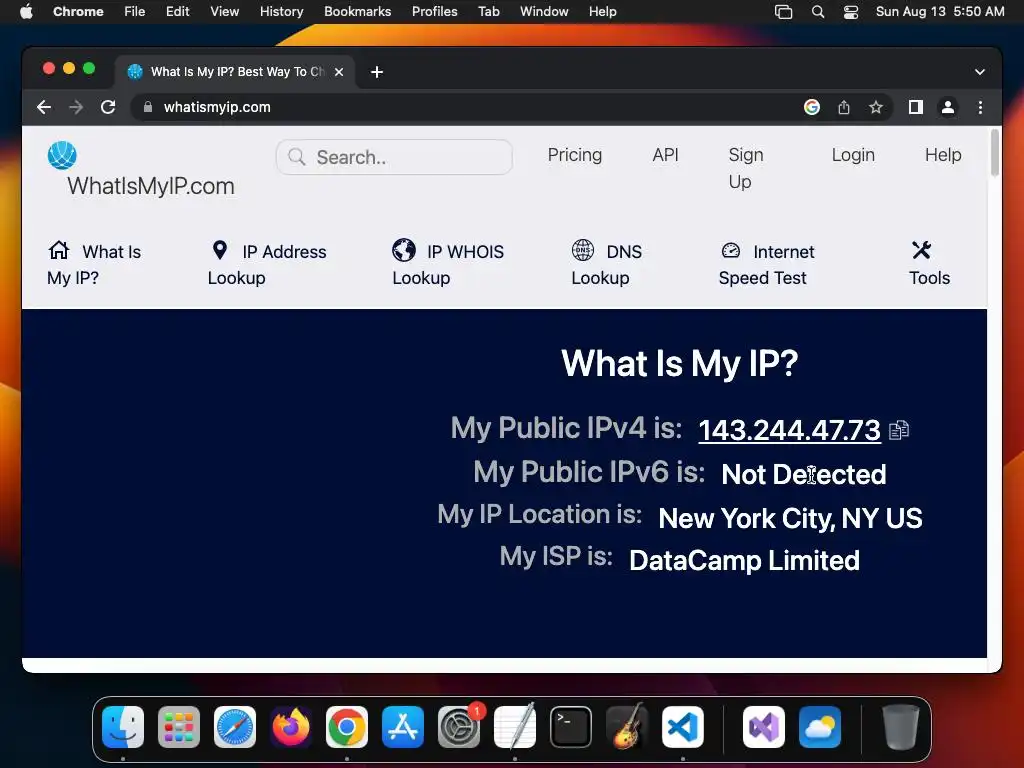Bookmark this page with the star icon

(x=876, y=107)
